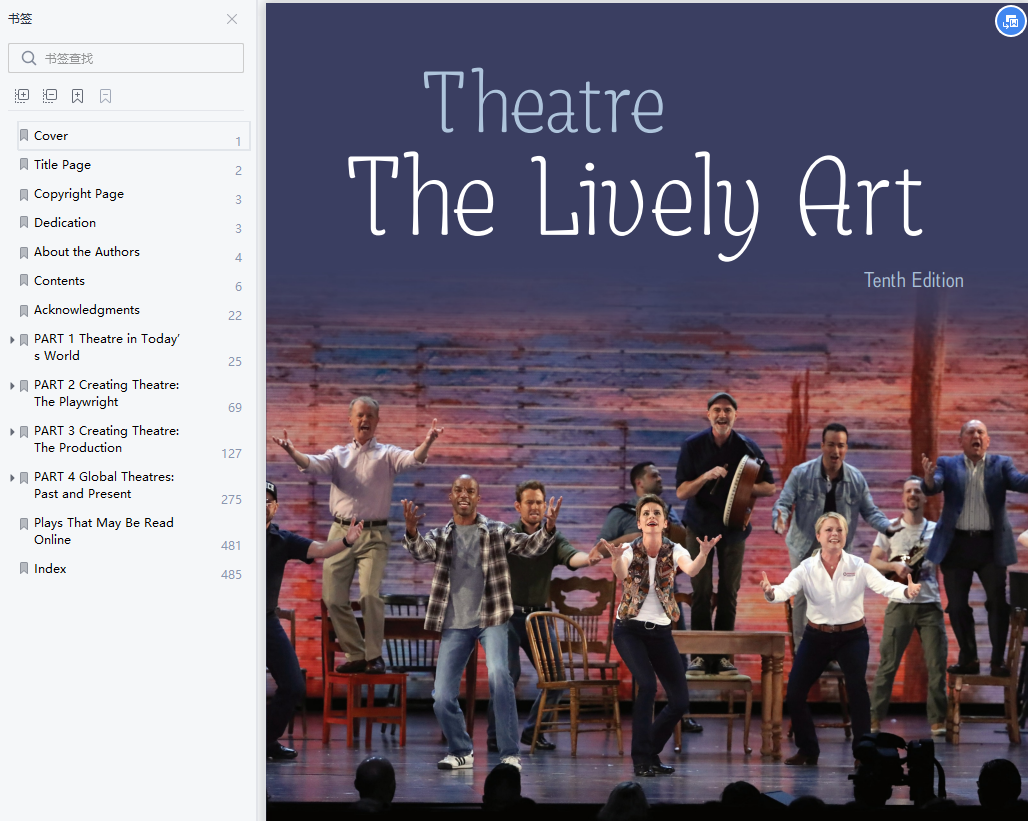
Task: Close the bookmarks panel
Action: (x=232, y=19)
